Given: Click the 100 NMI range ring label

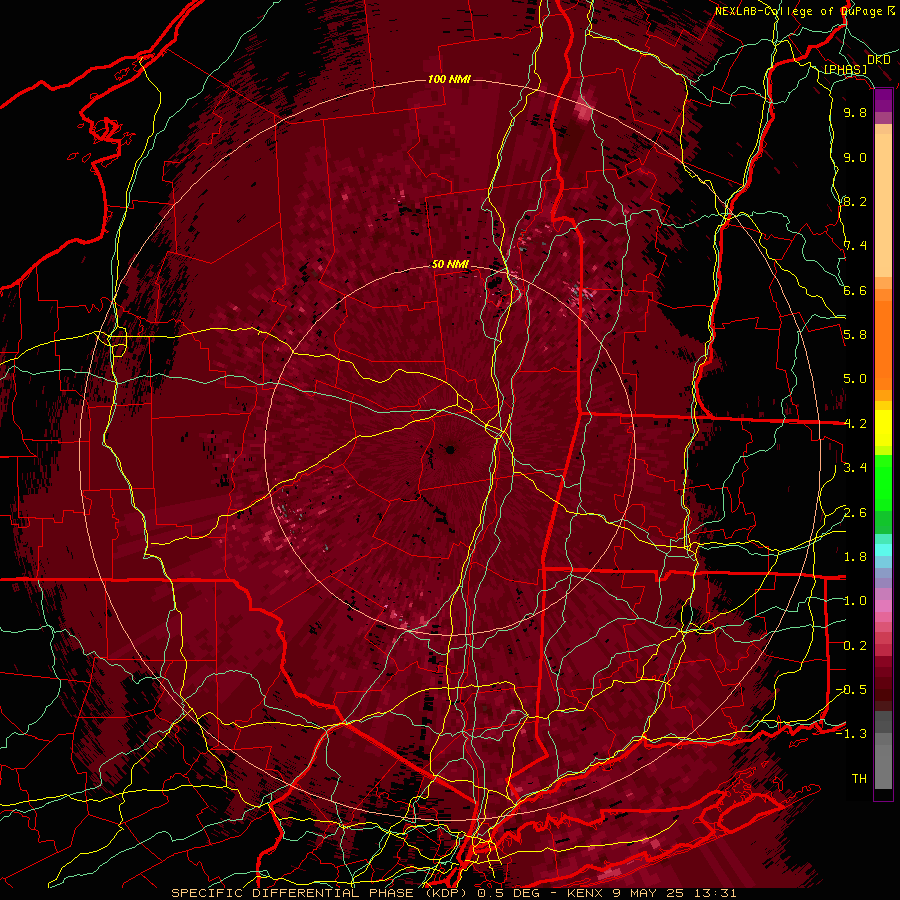Looking at the screenshot, I should pos(449,79).
